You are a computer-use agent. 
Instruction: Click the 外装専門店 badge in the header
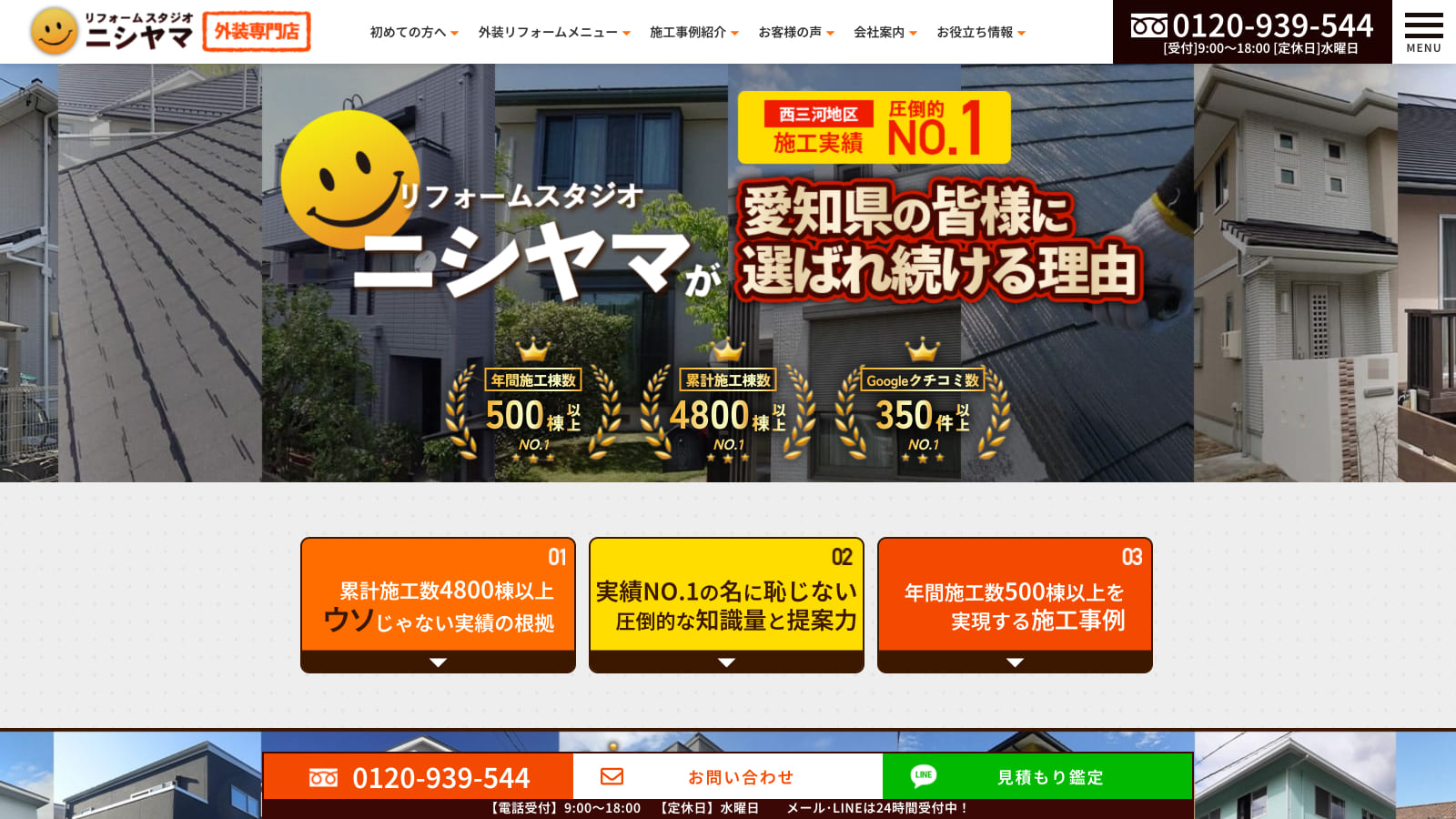click(257, 32)
